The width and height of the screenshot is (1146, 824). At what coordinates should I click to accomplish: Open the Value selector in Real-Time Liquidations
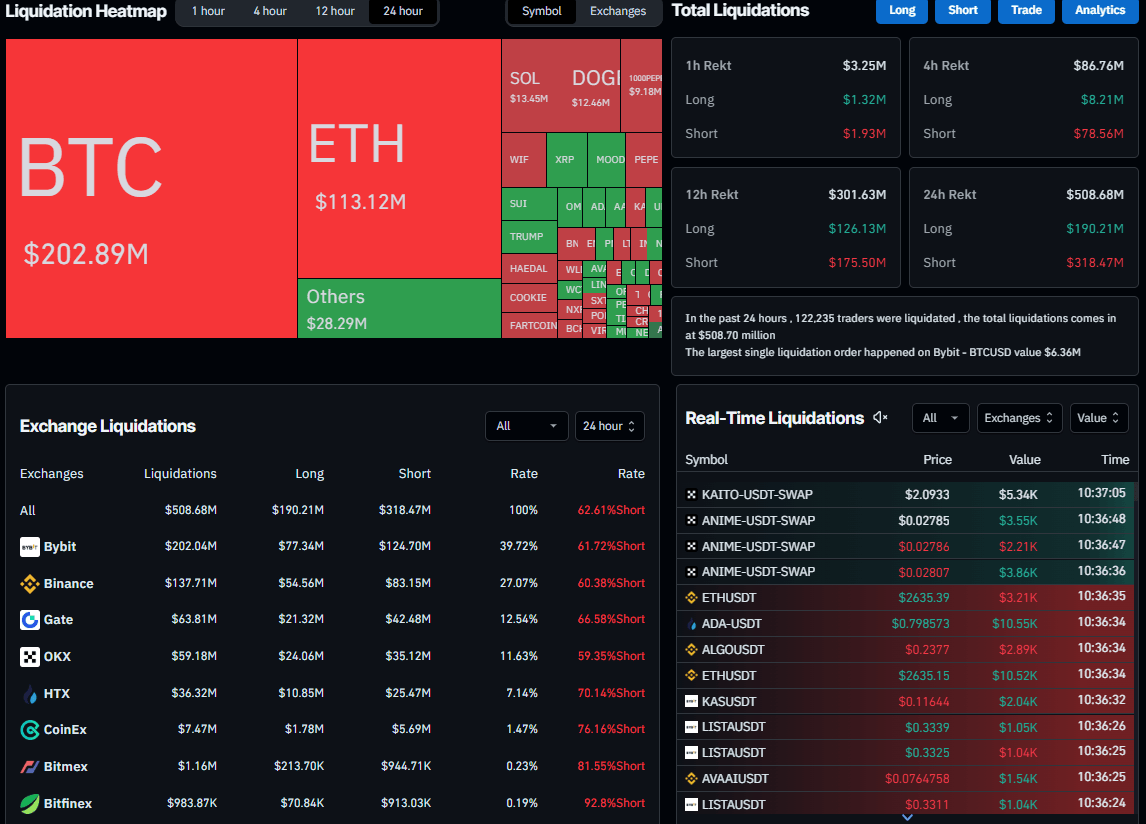coord(1098,418)
